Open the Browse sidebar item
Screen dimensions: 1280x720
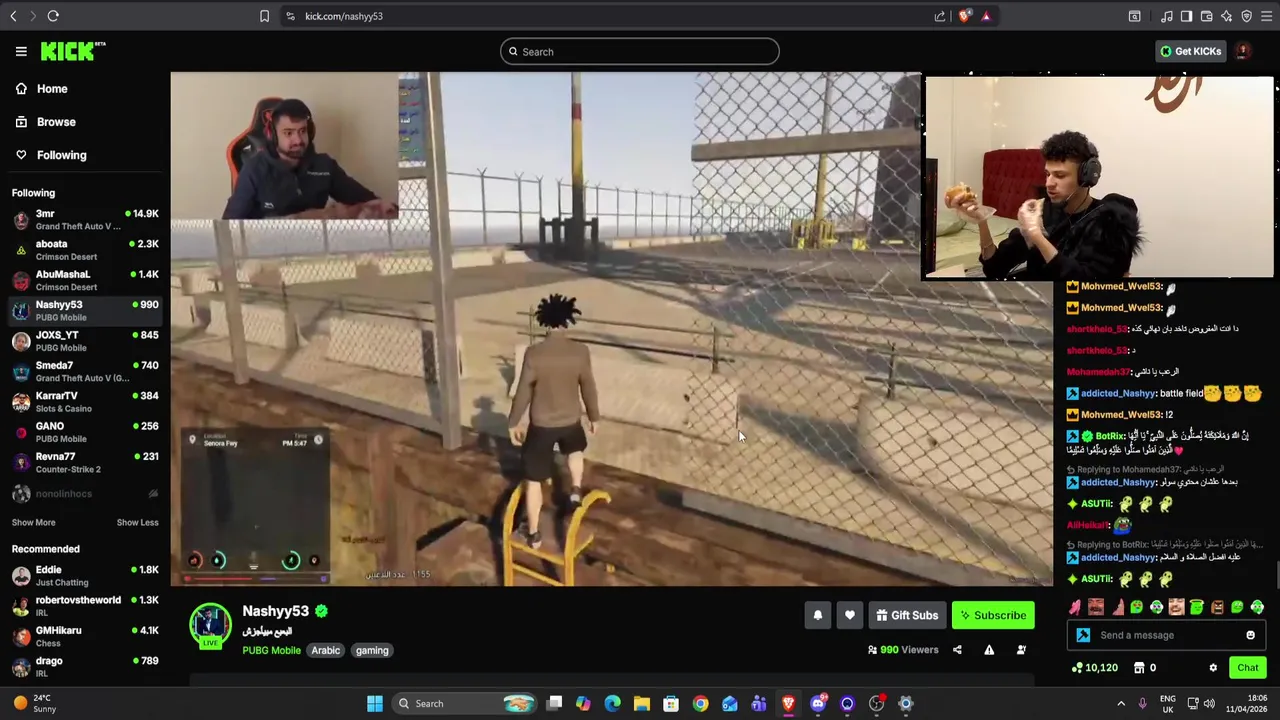point(85,122)
